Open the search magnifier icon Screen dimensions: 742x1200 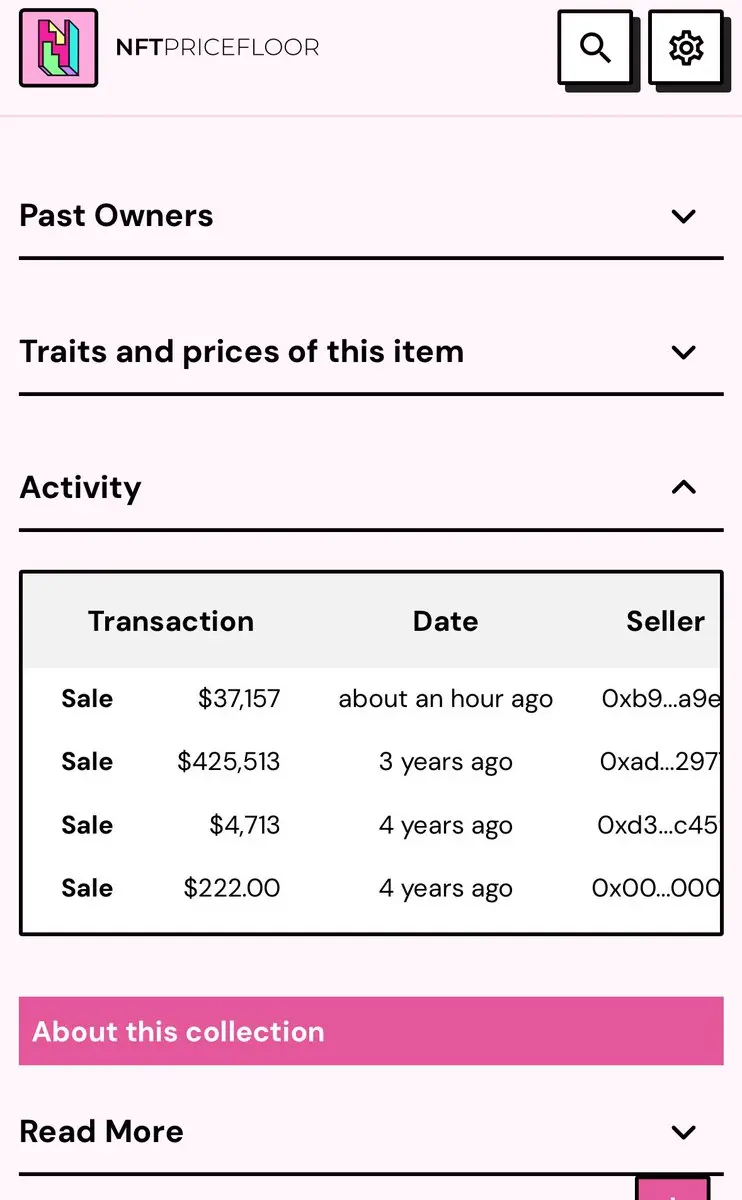595,47
